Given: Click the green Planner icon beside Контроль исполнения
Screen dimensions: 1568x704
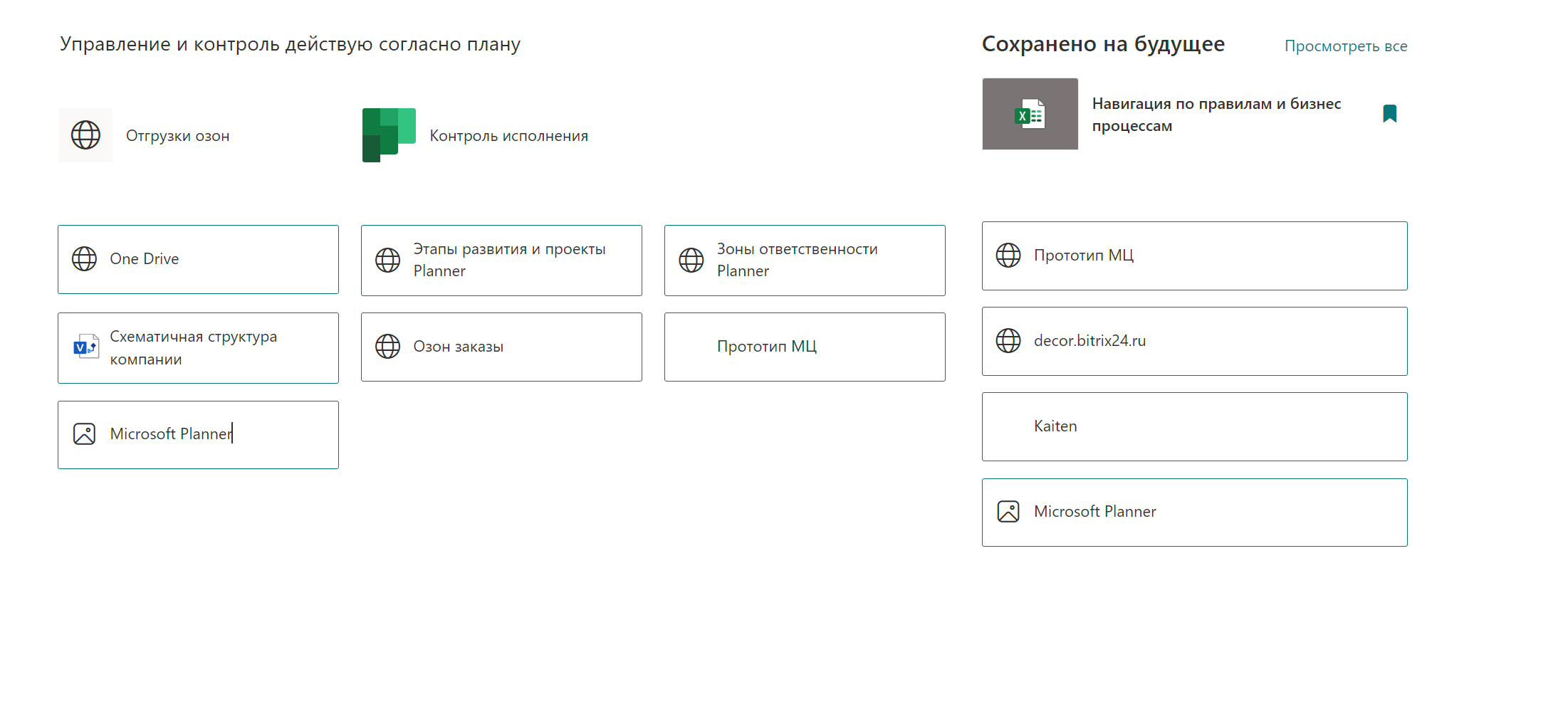Looking at the screenshot, I should 389,135.
